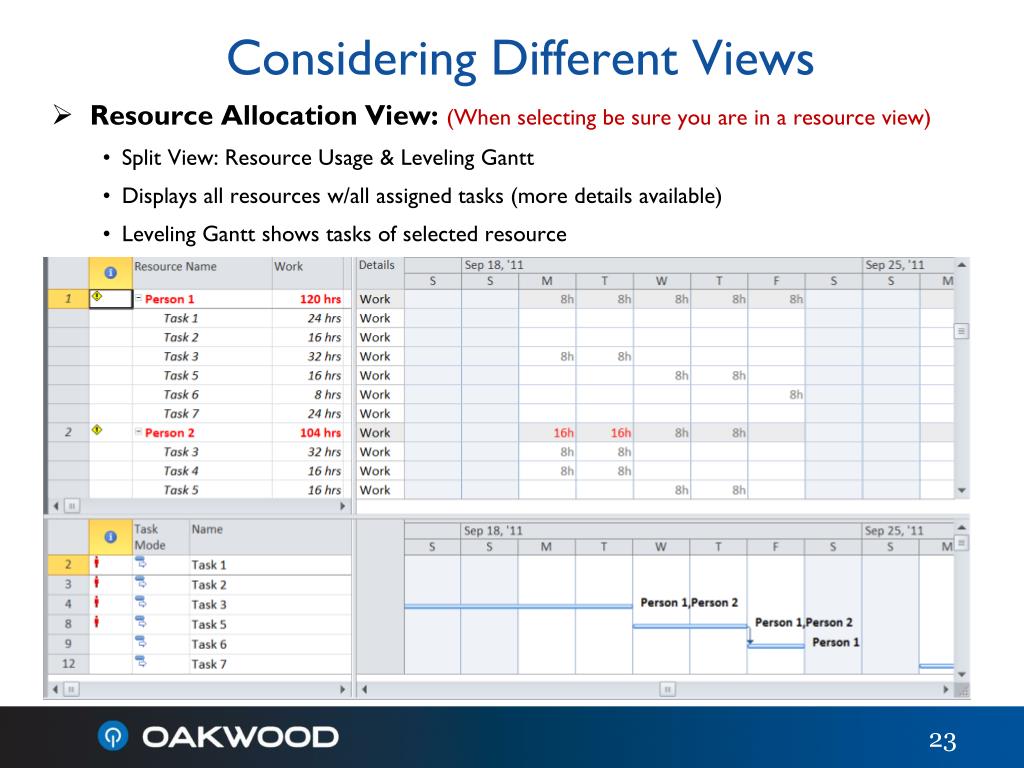Image resolution: width=1024 pixels, height=768 pixels.
Task: Click the lower table left scroll arrow
Action: click(56, 689)
